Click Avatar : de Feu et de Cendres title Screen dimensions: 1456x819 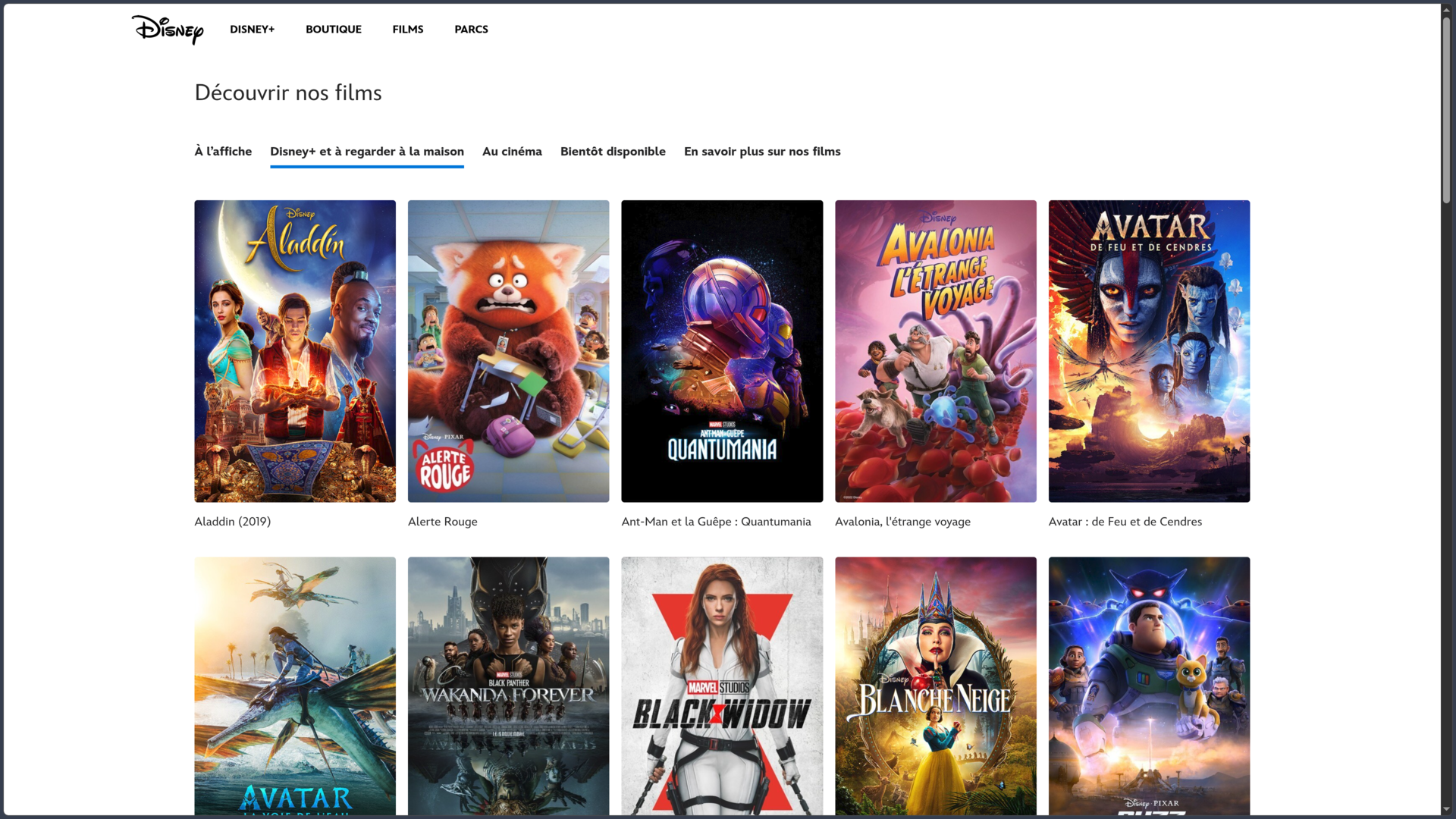coord(1125,522)
